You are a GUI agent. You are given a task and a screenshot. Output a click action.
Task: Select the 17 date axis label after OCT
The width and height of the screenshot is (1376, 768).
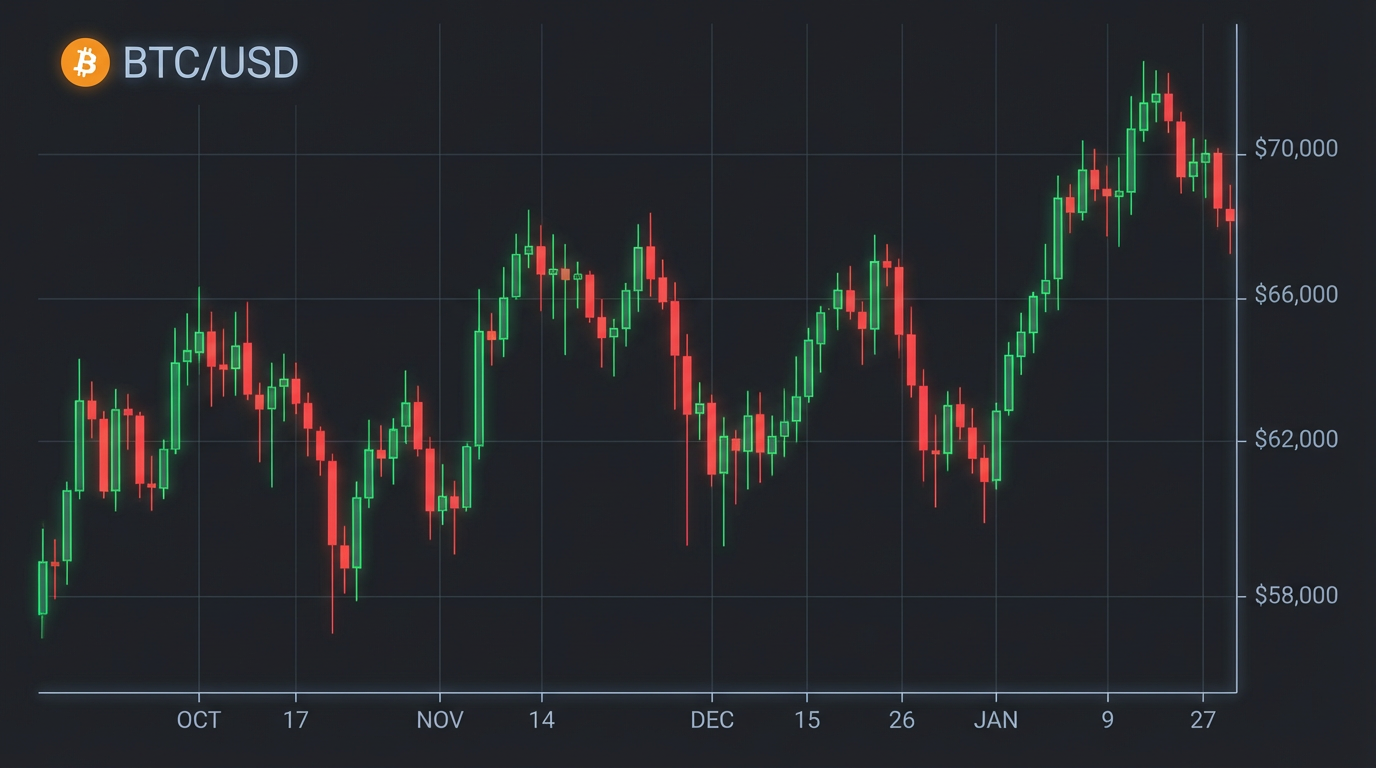pos(295,720)
